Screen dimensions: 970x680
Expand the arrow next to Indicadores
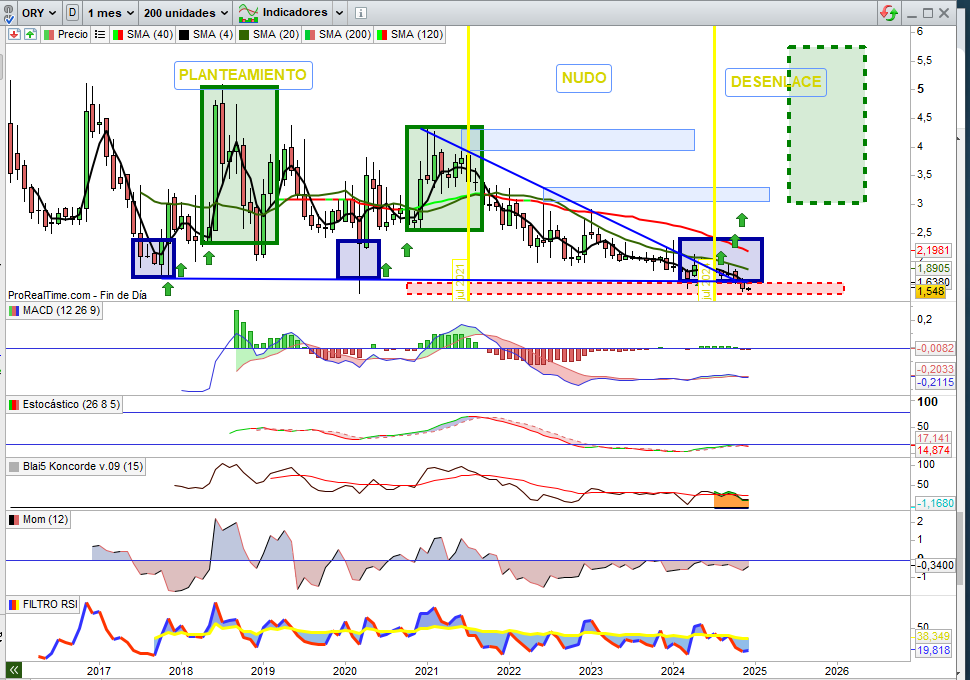click(339, 12)
